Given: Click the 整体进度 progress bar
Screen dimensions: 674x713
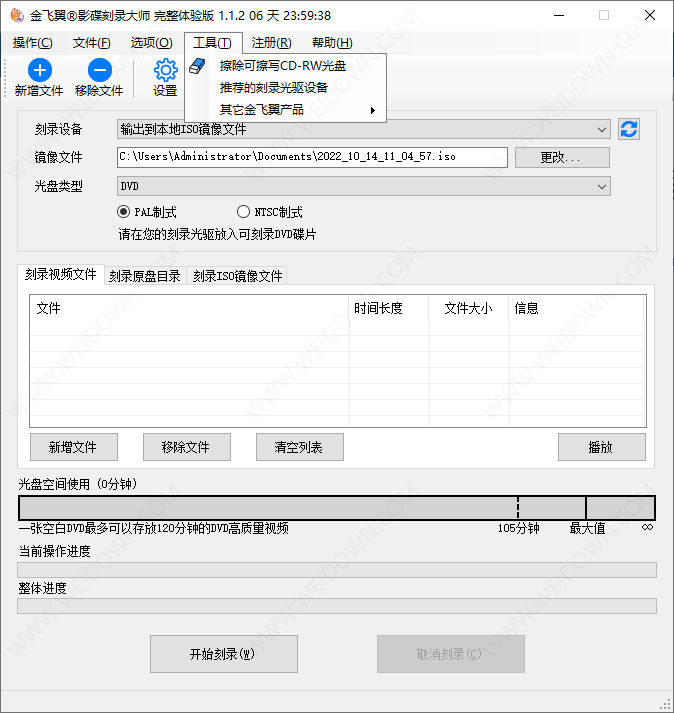Looking at the screenshot, I should click(337, 606).
